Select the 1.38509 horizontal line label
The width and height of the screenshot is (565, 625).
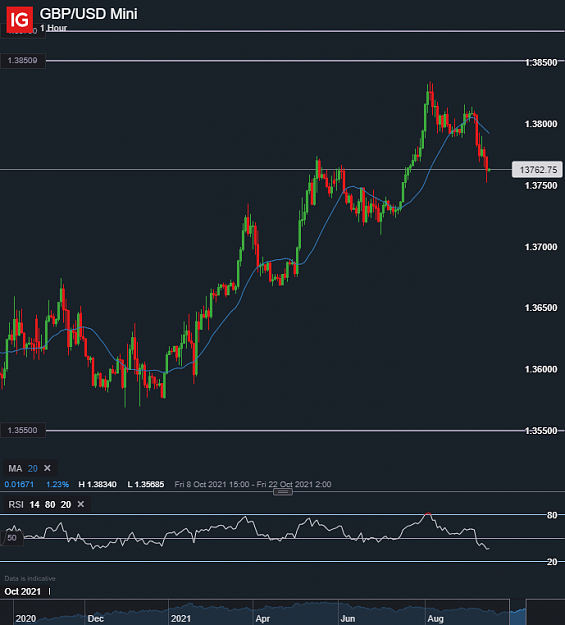(23, 61)
